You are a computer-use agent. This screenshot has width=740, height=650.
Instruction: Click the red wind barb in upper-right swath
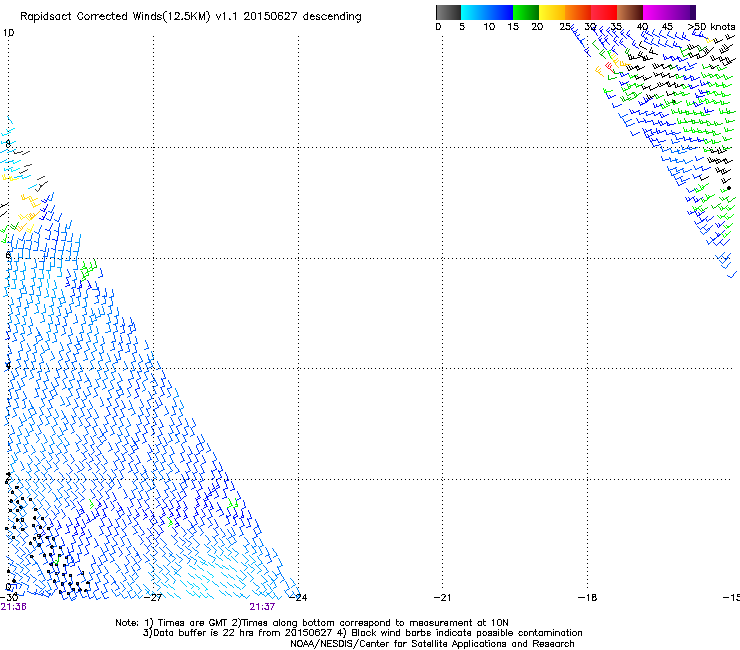point(609,66)
